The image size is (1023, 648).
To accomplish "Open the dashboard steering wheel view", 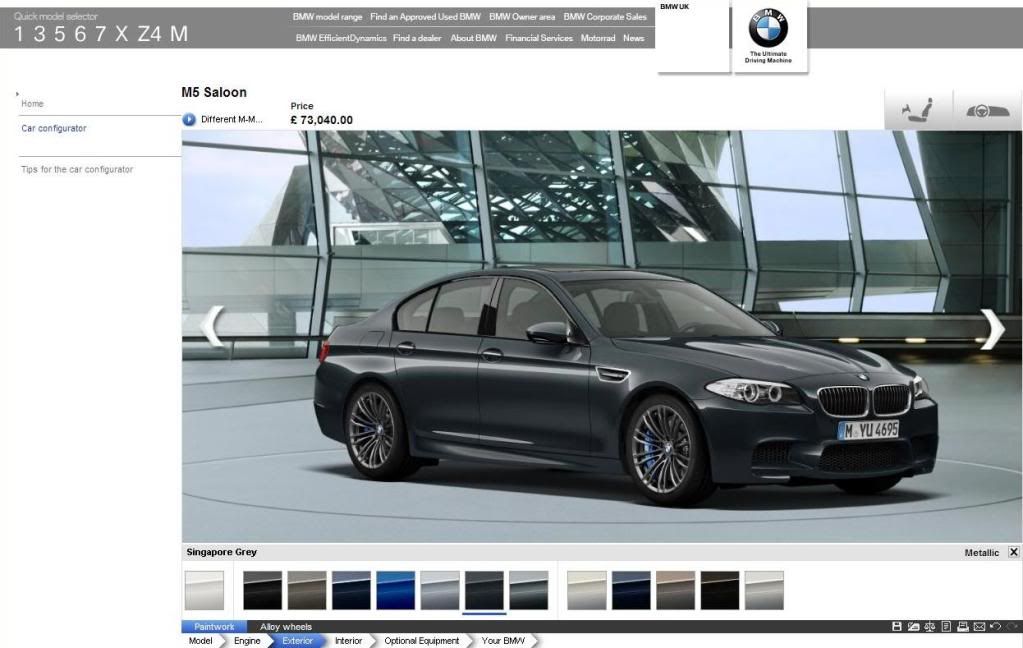I will pos(986,110).
